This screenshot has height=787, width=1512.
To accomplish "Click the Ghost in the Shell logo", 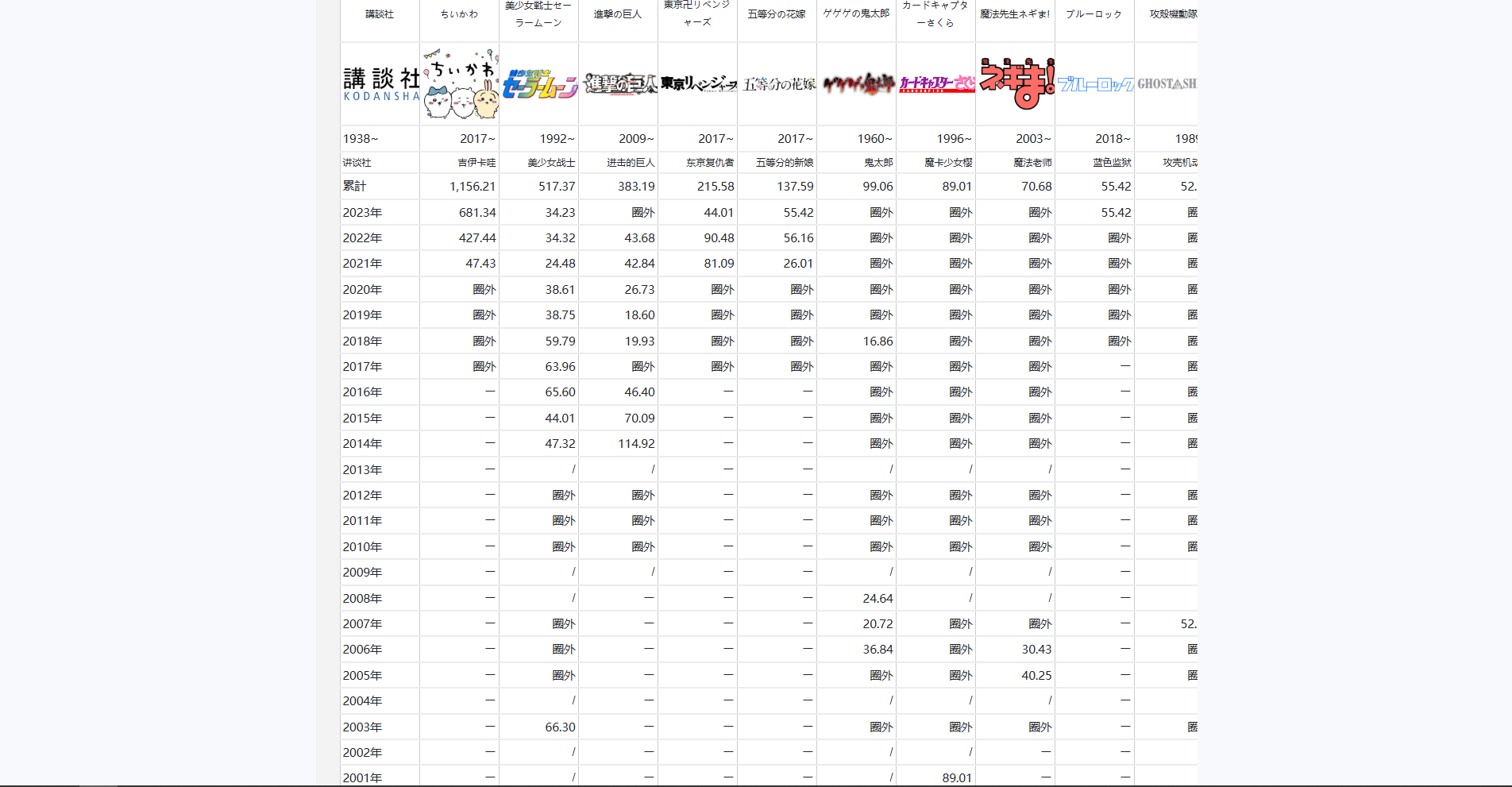I will (1167, 84).
